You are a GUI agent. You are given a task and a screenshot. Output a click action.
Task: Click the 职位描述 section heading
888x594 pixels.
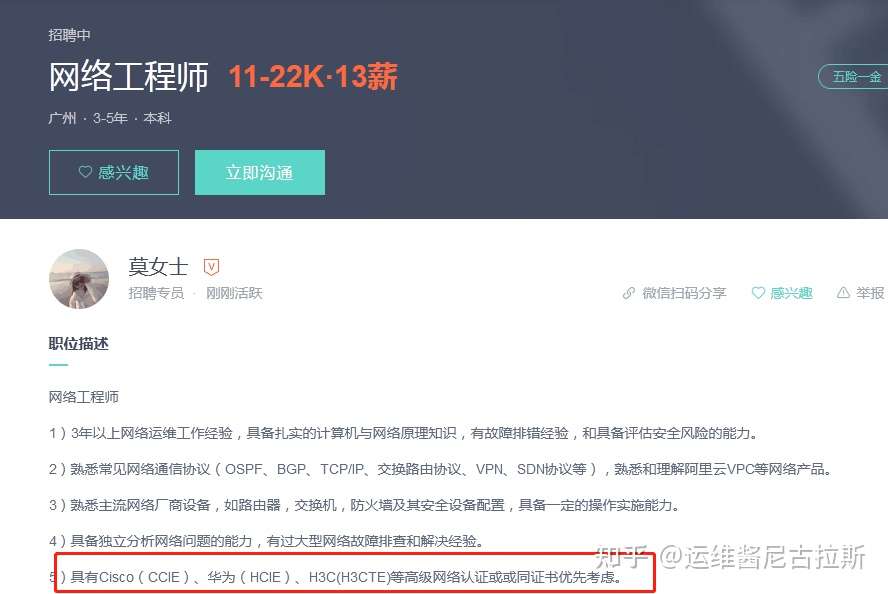click(x=79, y=344)
